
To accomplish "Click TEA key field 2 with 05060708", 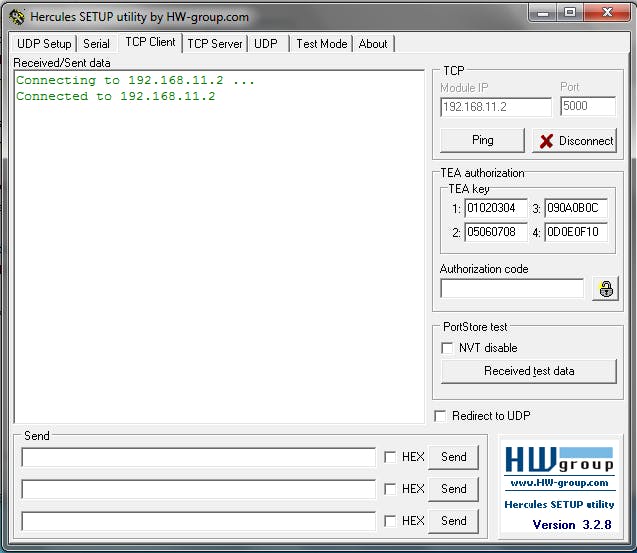I will [x=496, y=232].
